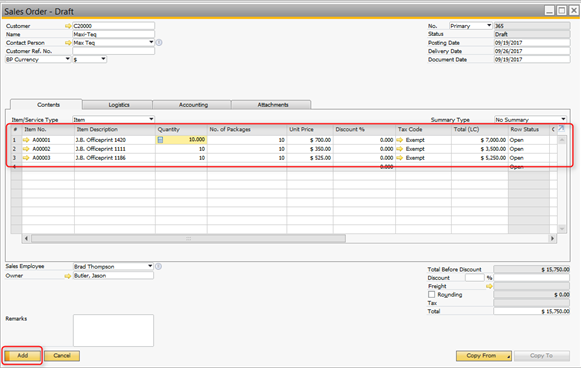The image size is (581, 368).
Task: Click the Discount percent input field
Action: click(475, 278)
